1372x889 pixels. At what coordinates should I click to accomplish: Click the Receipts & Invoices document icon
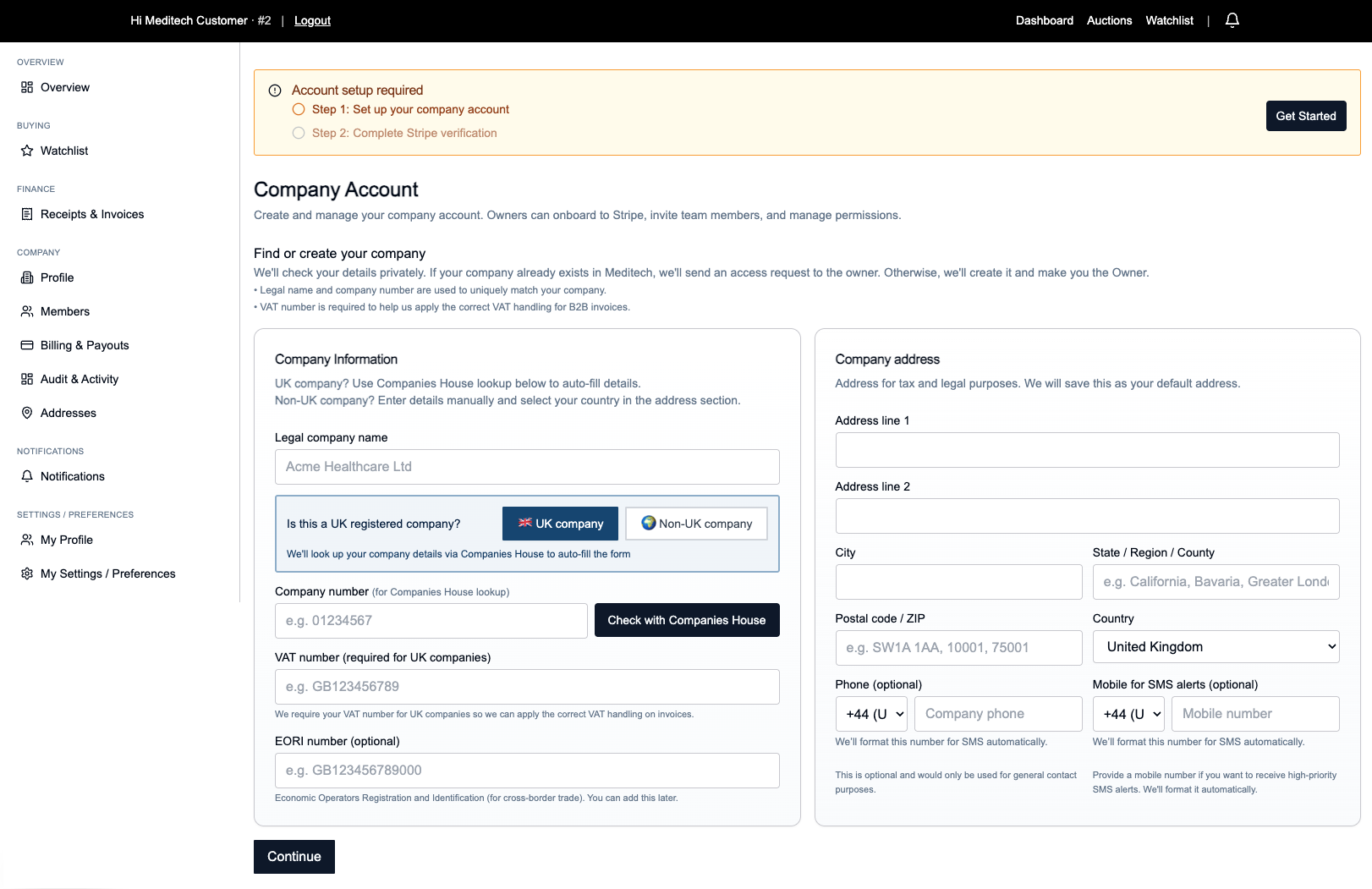click(27, 214)
